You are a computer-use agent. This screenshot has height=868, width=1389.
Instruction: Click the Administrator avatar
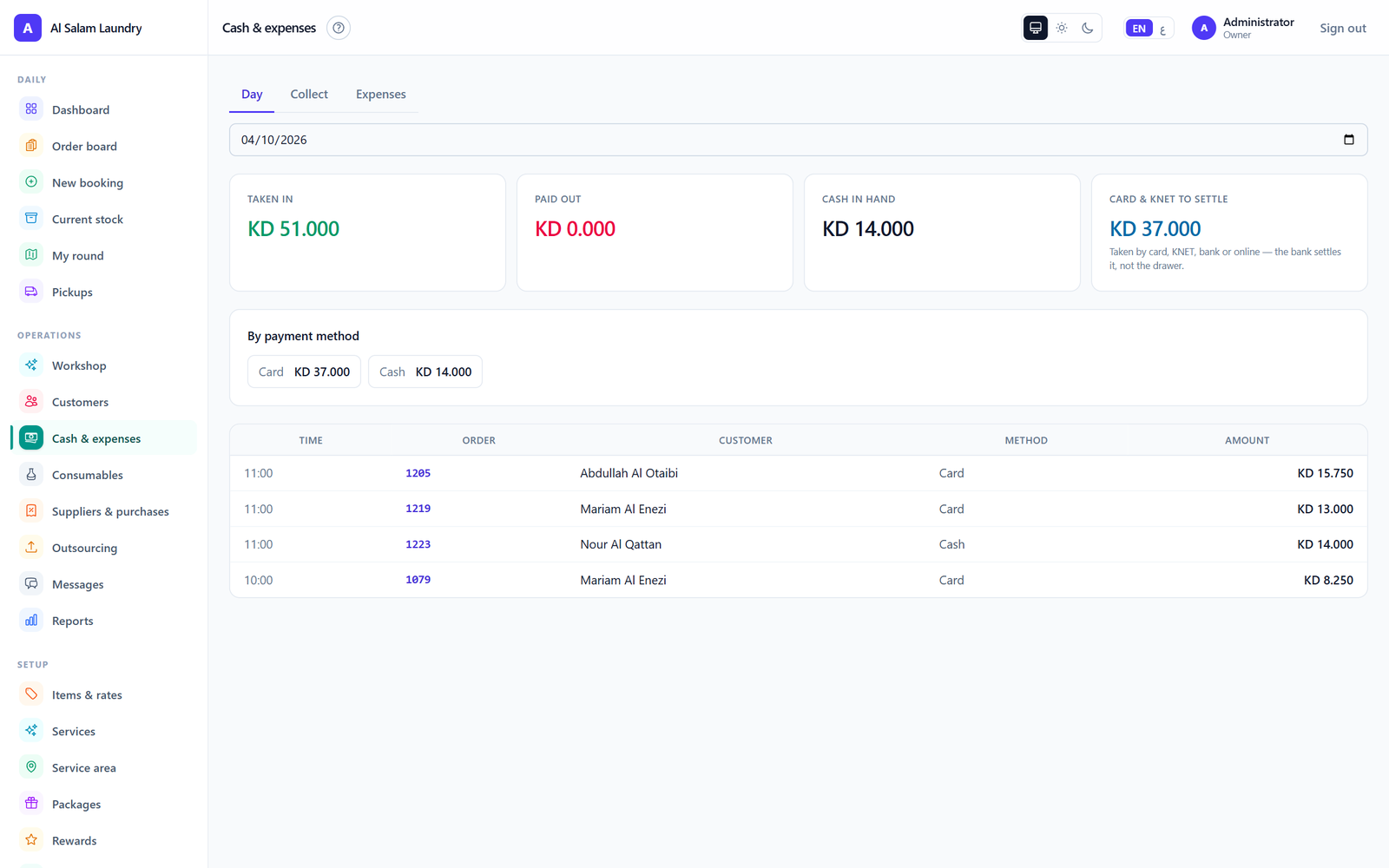pos(1204,28)
